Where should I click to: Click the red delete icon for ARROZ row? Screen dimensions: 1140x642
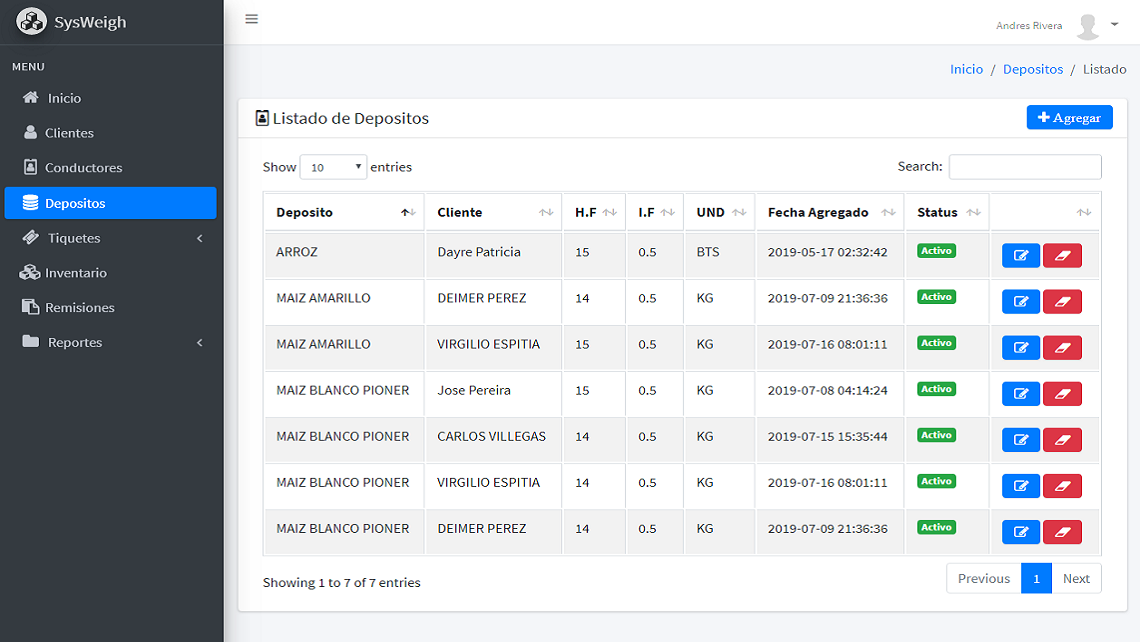(x=1062, y=256)
